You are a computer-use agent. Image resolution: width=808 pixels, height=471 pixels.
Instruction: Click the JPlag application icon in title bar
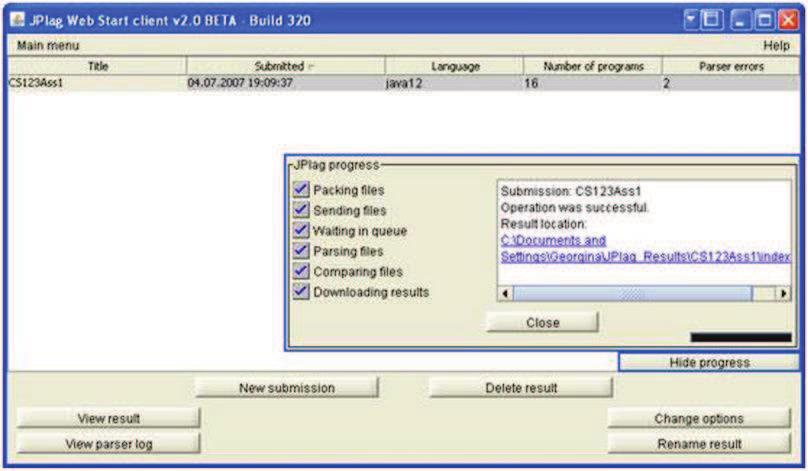pyautogui.click(x=18, y=20)
